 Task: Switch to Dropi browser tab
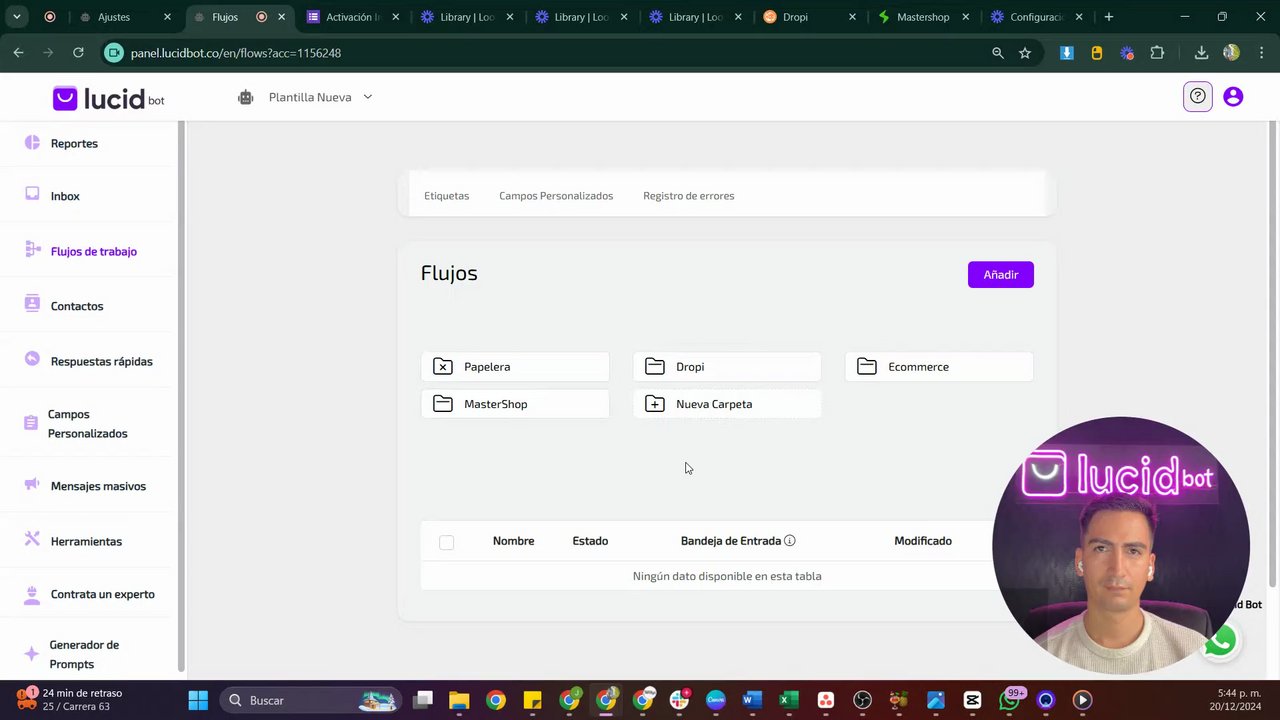tap(811, 17)
